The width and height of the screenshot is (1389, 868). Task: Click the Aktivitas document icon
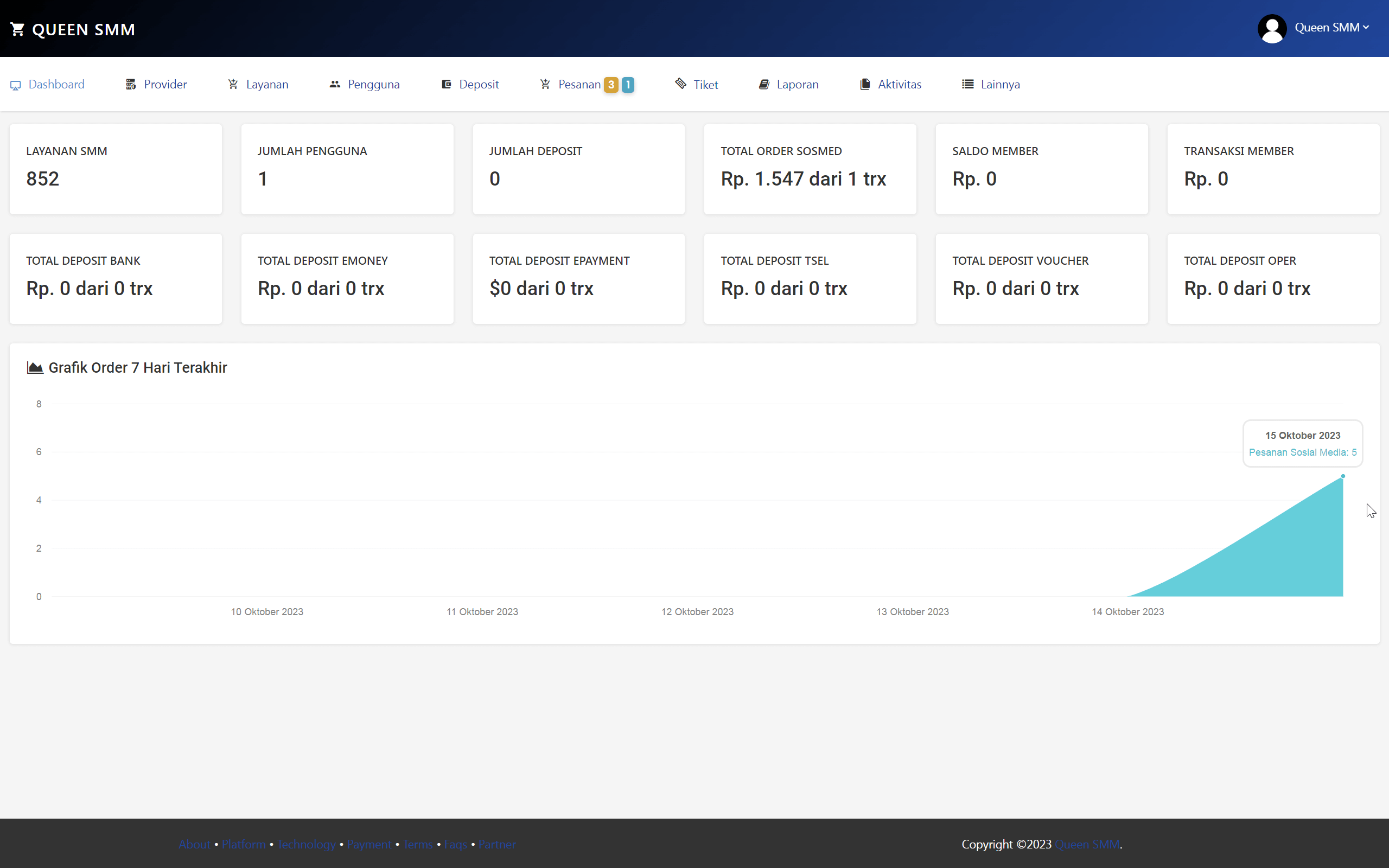tap(864, 84)
